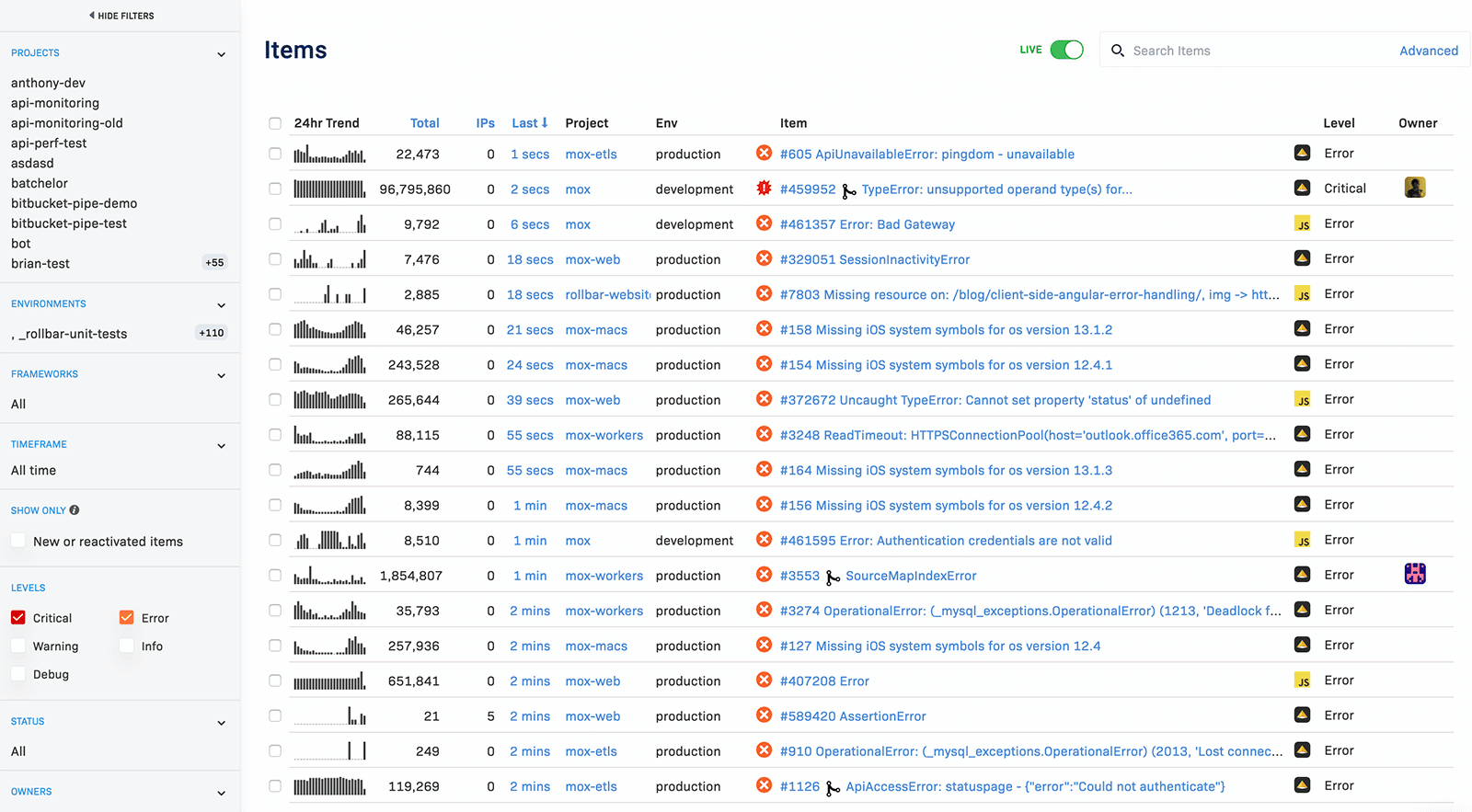Select the anthony-dev project filter
This screenshot has width=1472, height=812.
(48, 83)
